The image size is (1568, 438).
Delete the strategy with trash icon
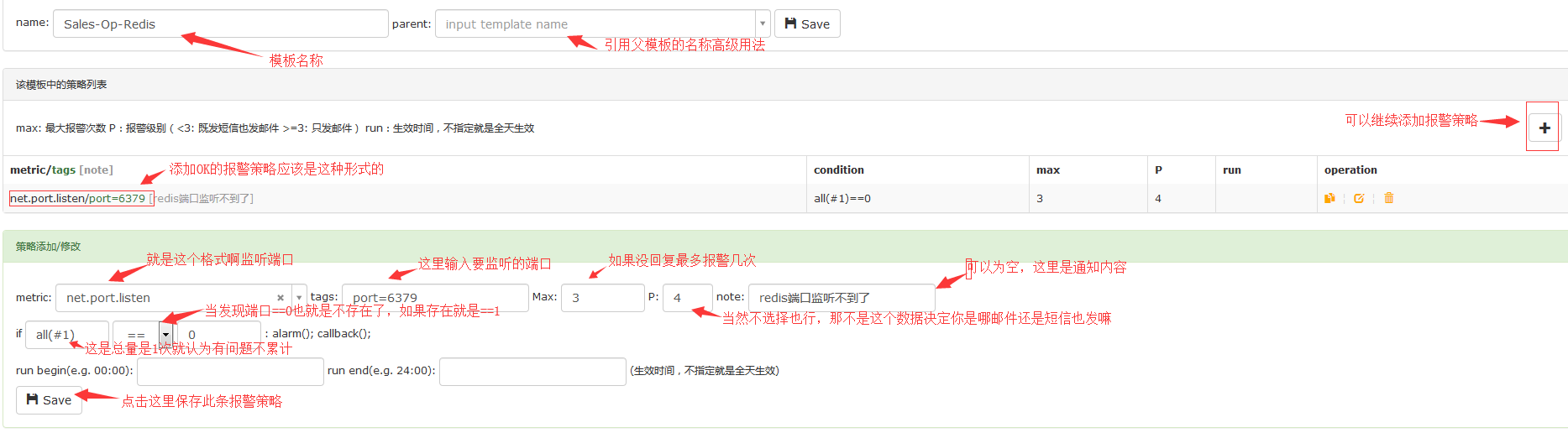click(1389, 199)
